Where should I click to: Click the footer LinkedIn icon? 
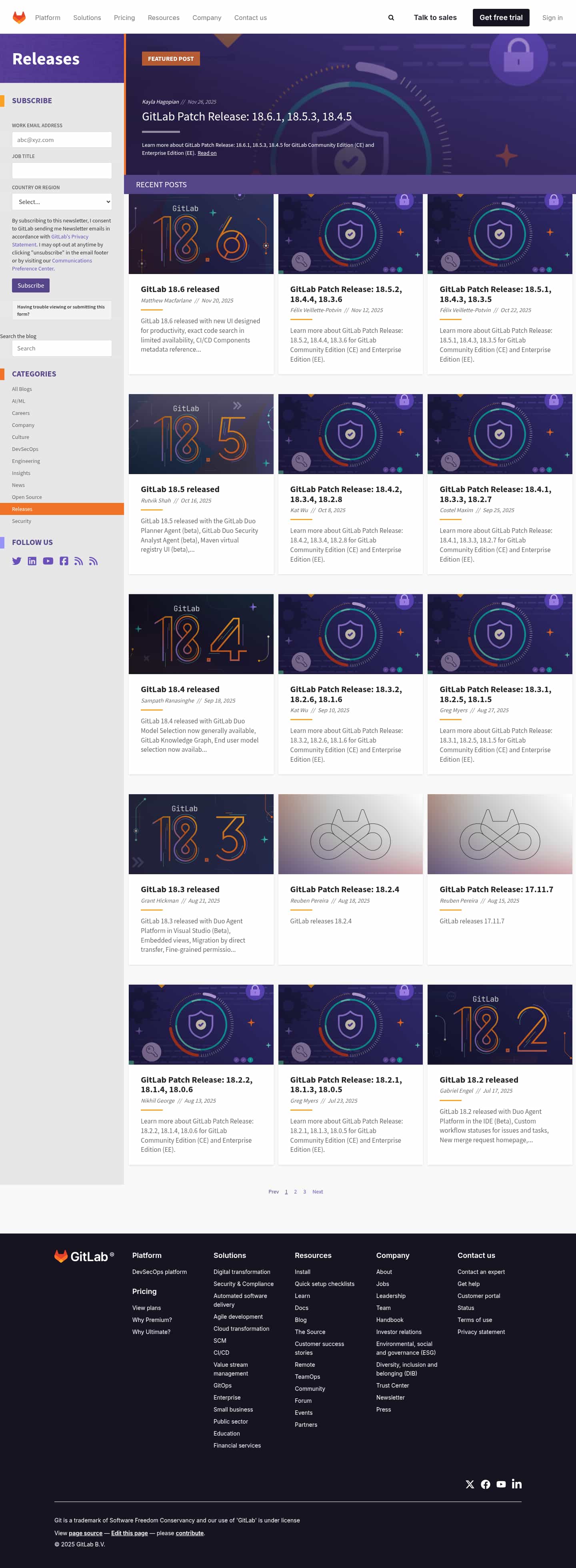click(x=517, y=1484)
